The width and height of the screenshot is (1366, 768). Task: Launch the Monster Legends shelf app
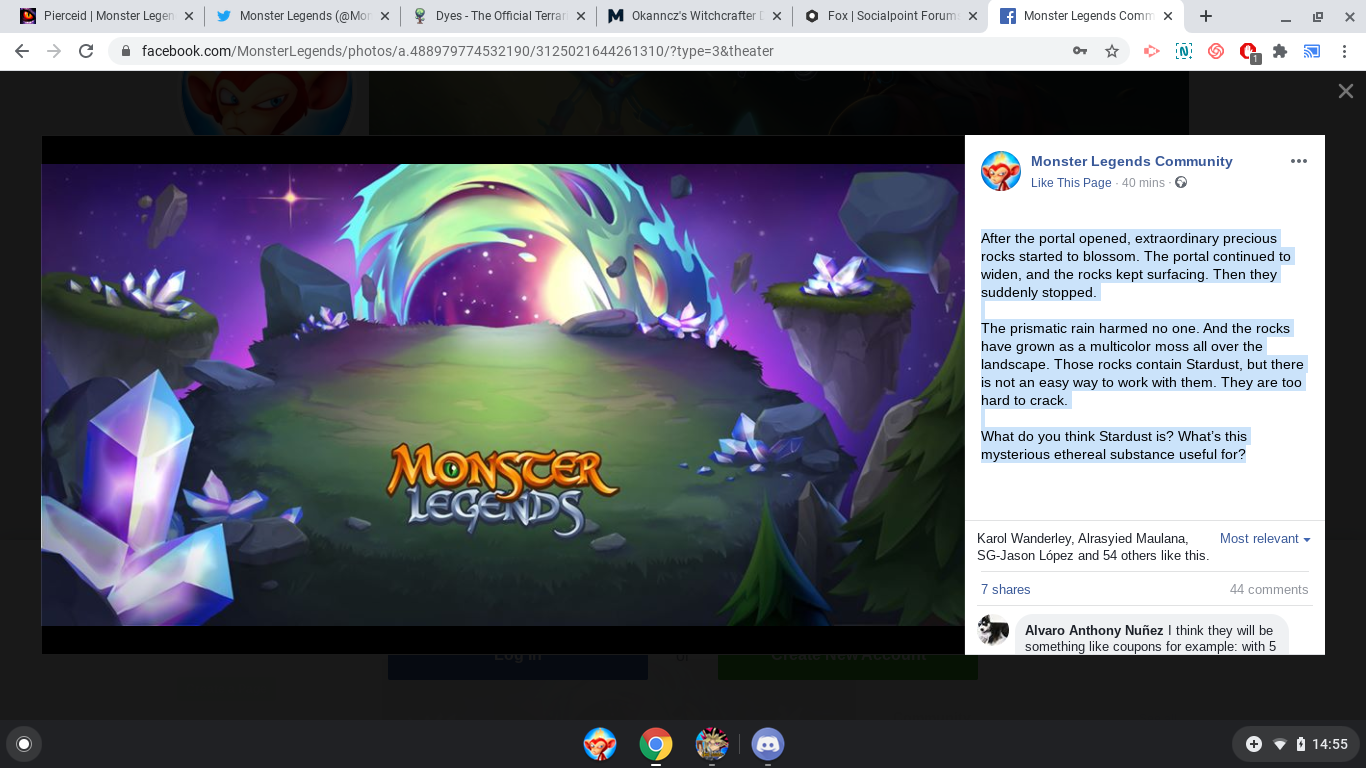[x=600, y=744]
